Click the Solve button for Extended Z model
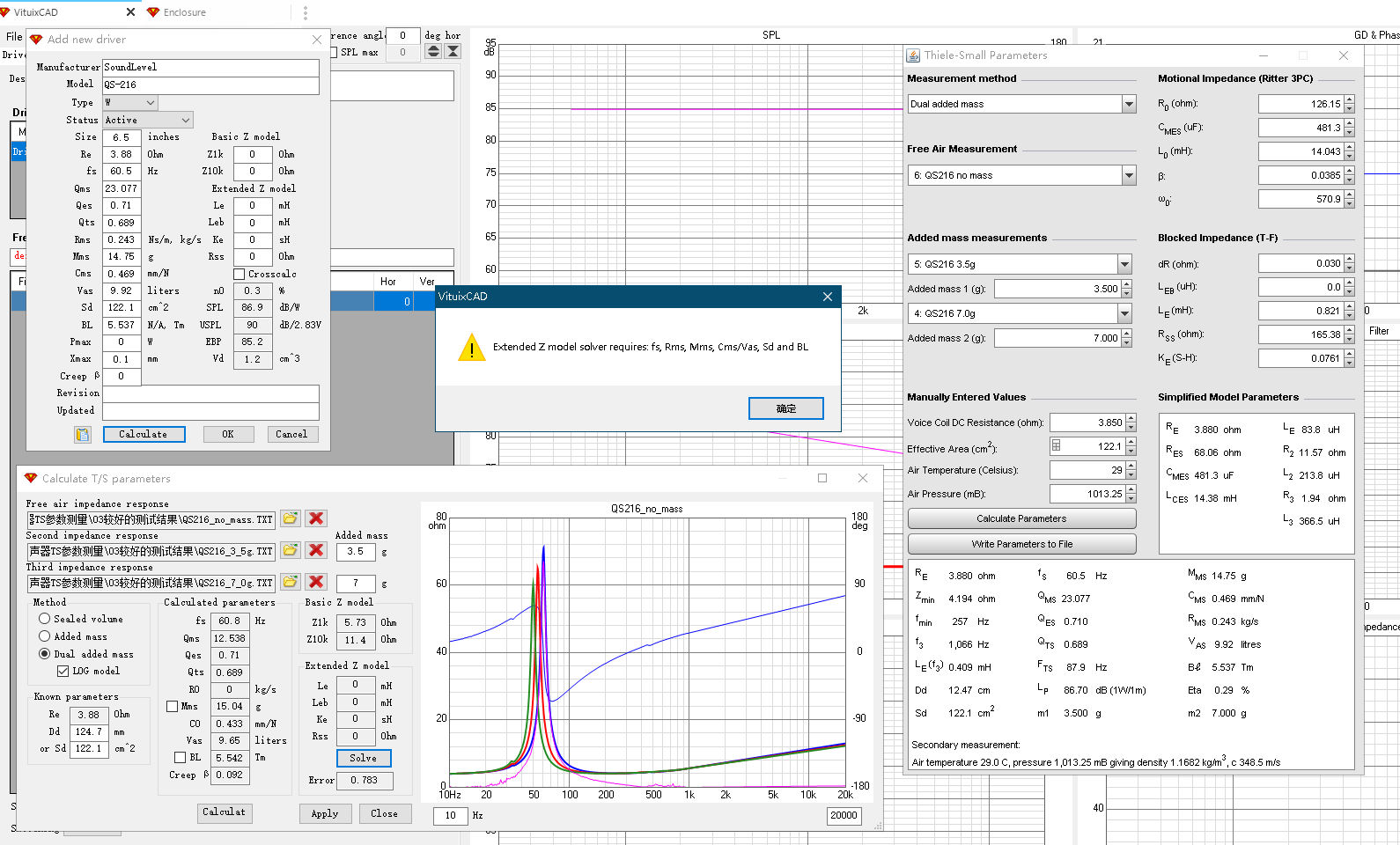The image size is (1400, 845). point(364,758)
